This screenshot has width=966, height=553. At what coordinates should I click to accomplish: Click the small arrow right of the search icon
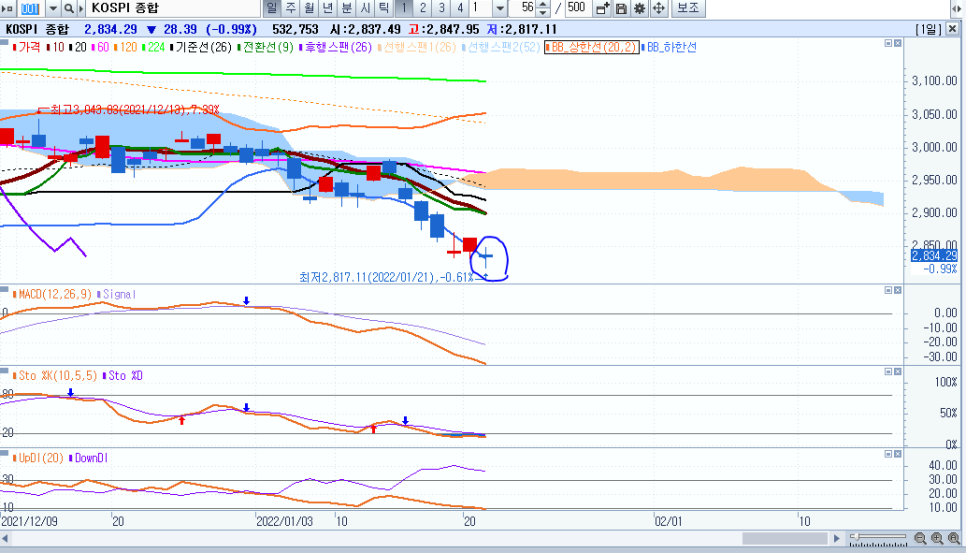point(81,9)
